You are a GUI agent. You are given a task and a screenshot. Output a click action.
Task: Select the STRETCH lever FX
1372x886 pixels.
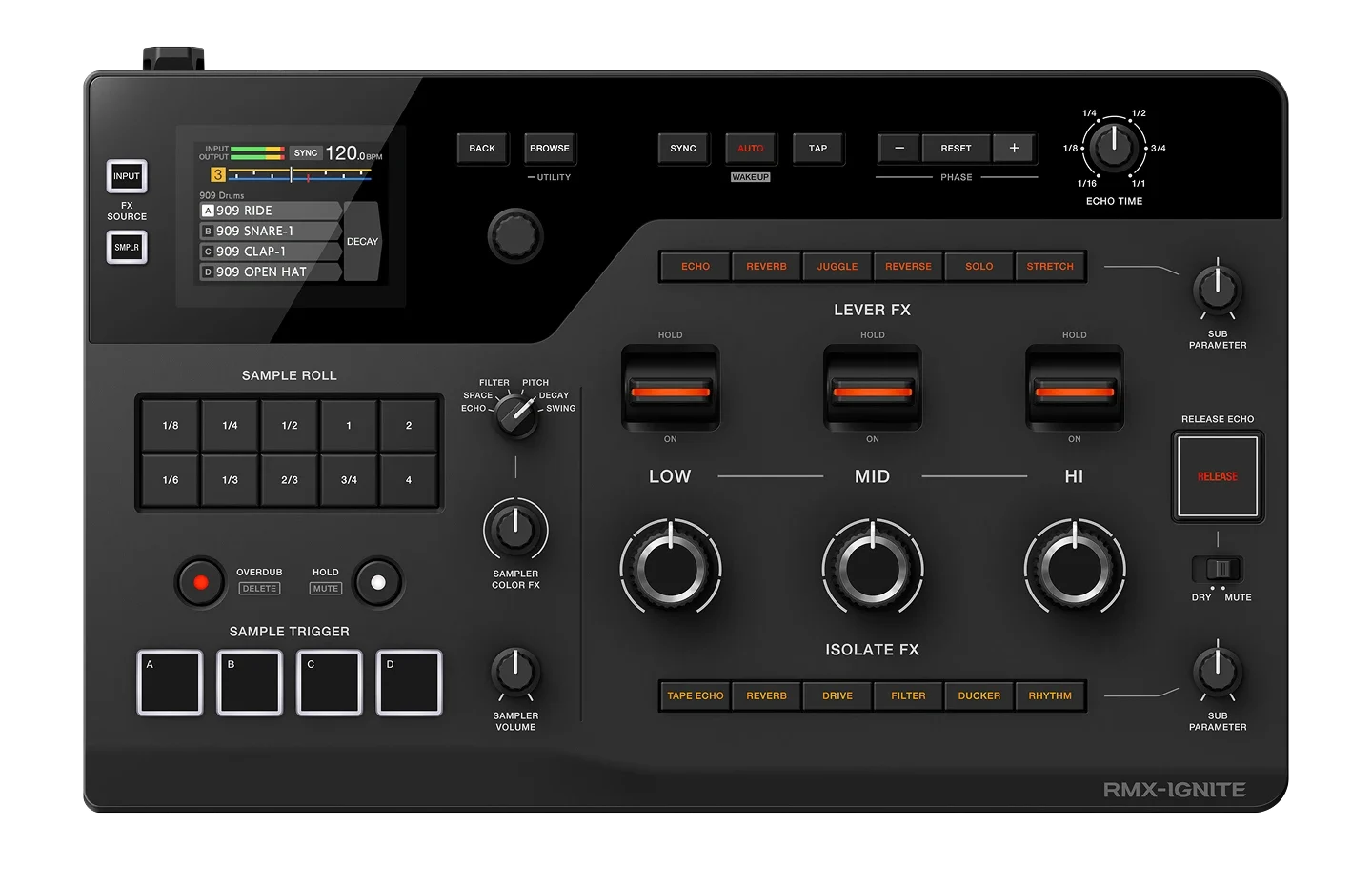click(1050, 266)
